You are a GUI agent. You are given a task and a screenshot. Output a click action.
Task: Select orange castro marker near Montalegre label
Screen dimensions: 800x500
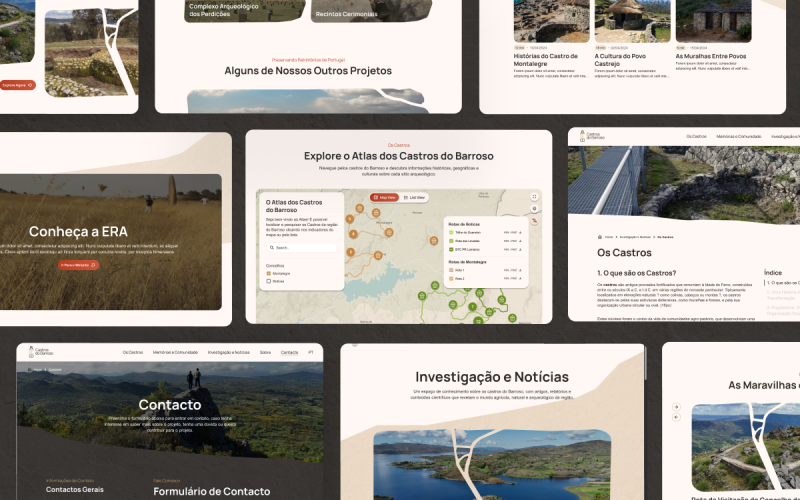(x=389, y=232)
